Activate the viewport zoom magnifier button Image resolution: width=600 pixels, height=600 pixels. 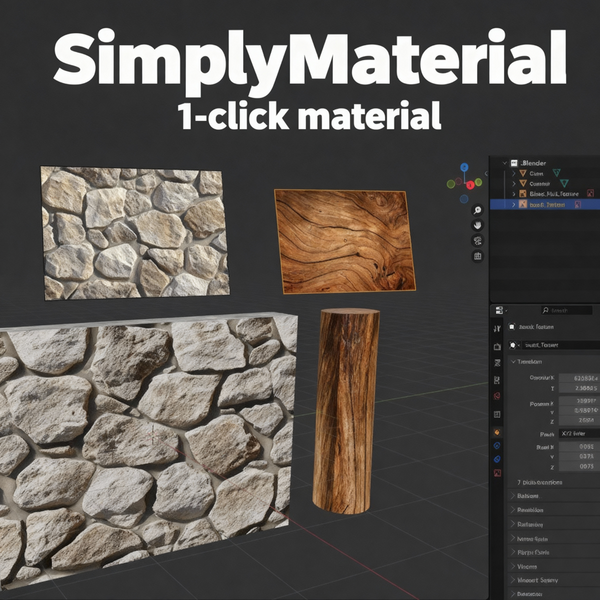point(477,210)
